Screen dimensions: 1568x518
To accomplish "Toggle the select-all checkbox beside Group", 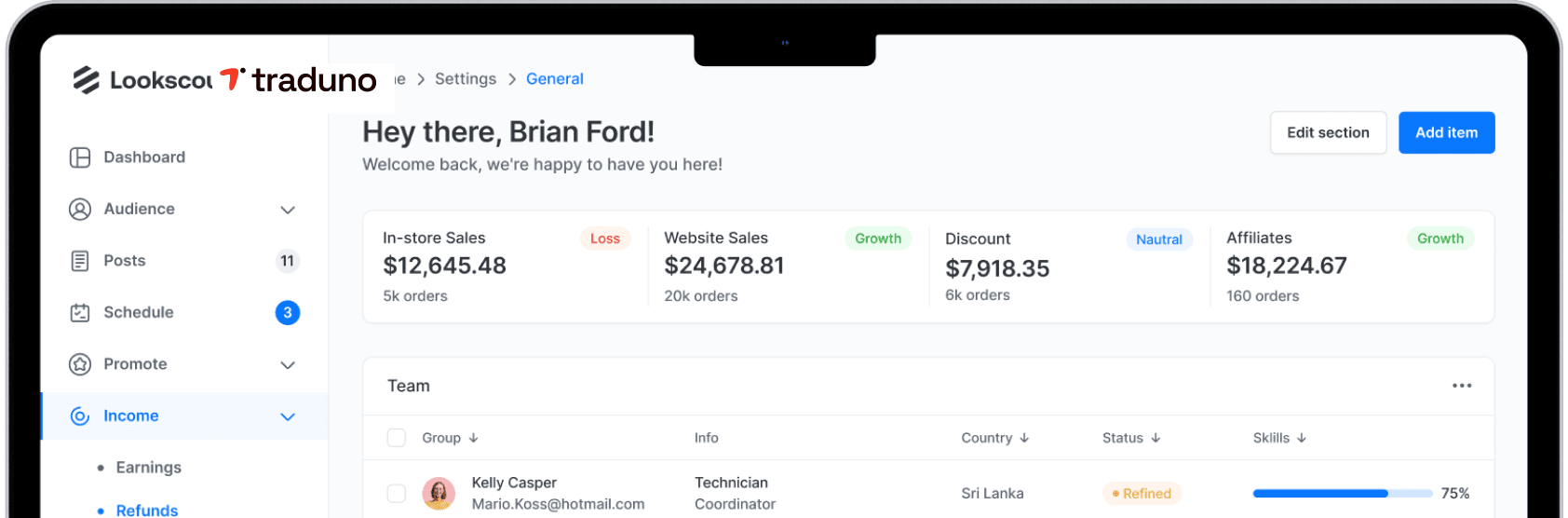I will 397,438.
